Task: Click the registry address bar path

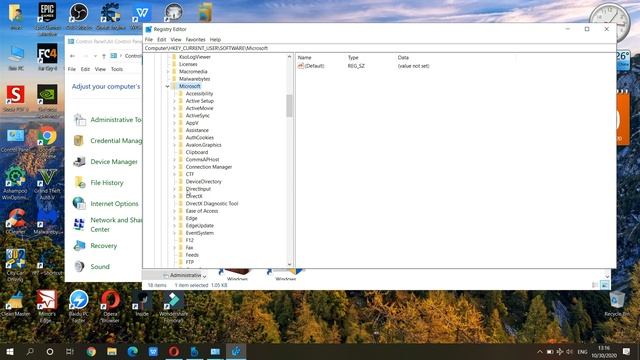Action: click(x=207, y=48)
